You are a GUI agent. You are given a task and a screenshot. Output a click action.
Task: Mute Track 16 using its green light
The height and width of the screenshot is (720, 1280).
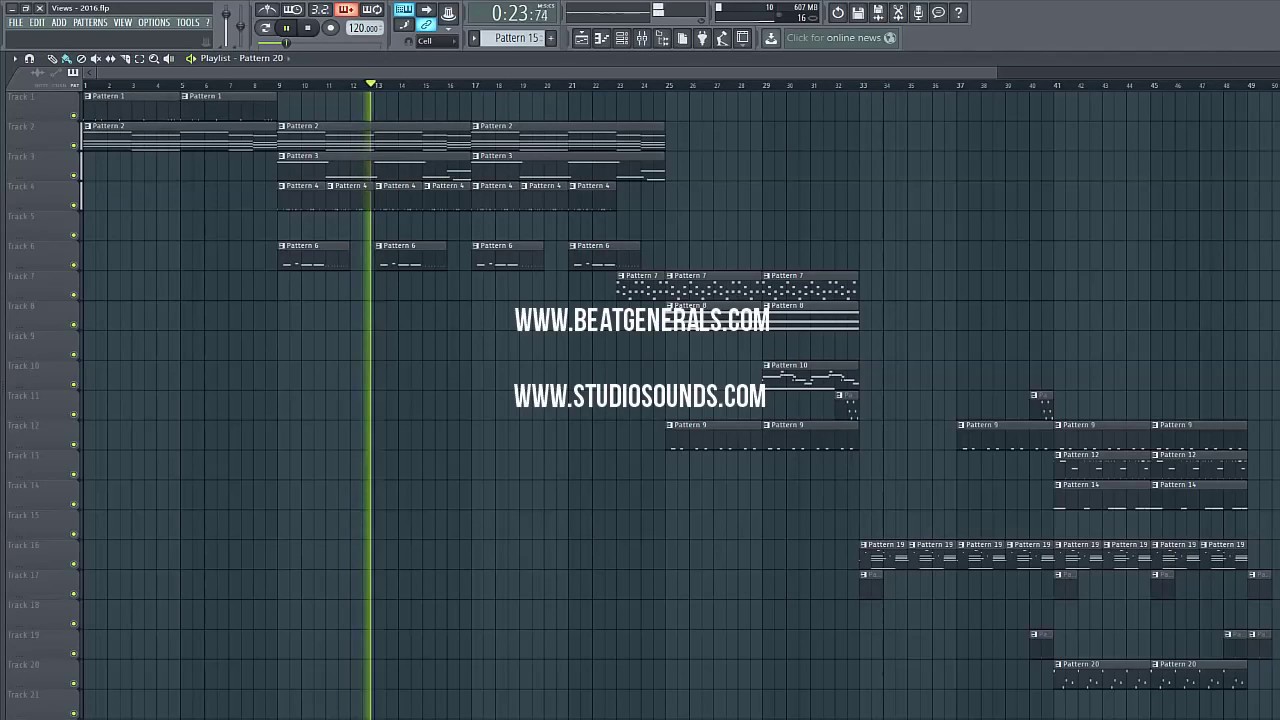(74, 564)
